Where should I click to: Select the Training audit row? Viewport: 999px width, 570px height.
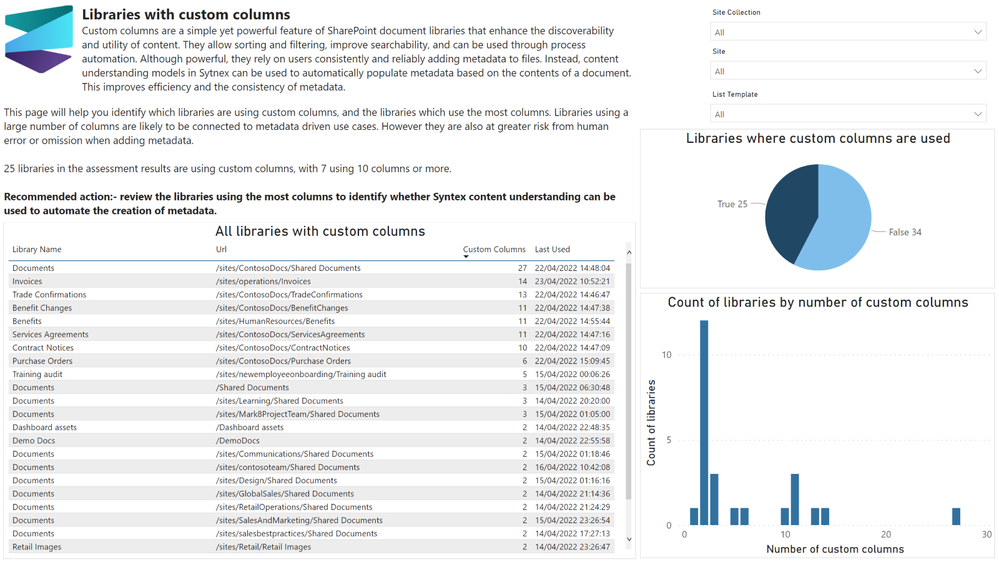coord(311,374)
